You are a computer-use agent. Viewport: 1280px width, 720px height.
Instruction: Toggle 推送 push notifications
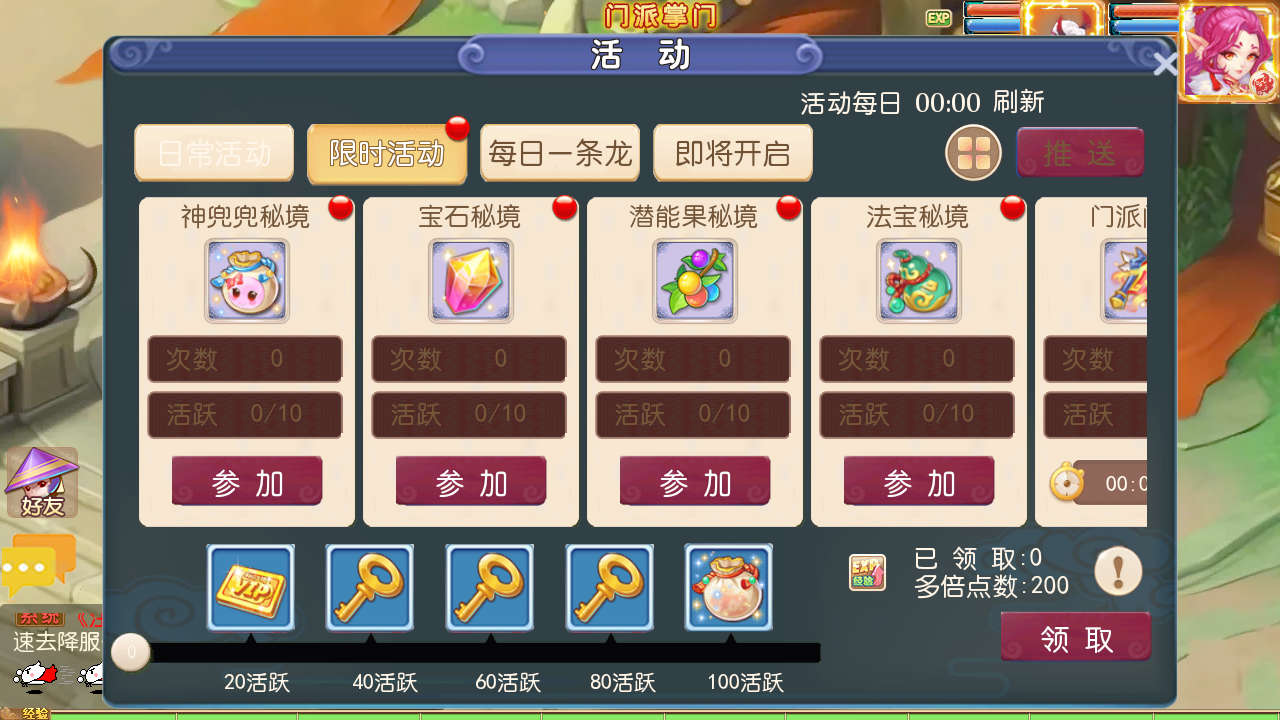click(1080, 153)
